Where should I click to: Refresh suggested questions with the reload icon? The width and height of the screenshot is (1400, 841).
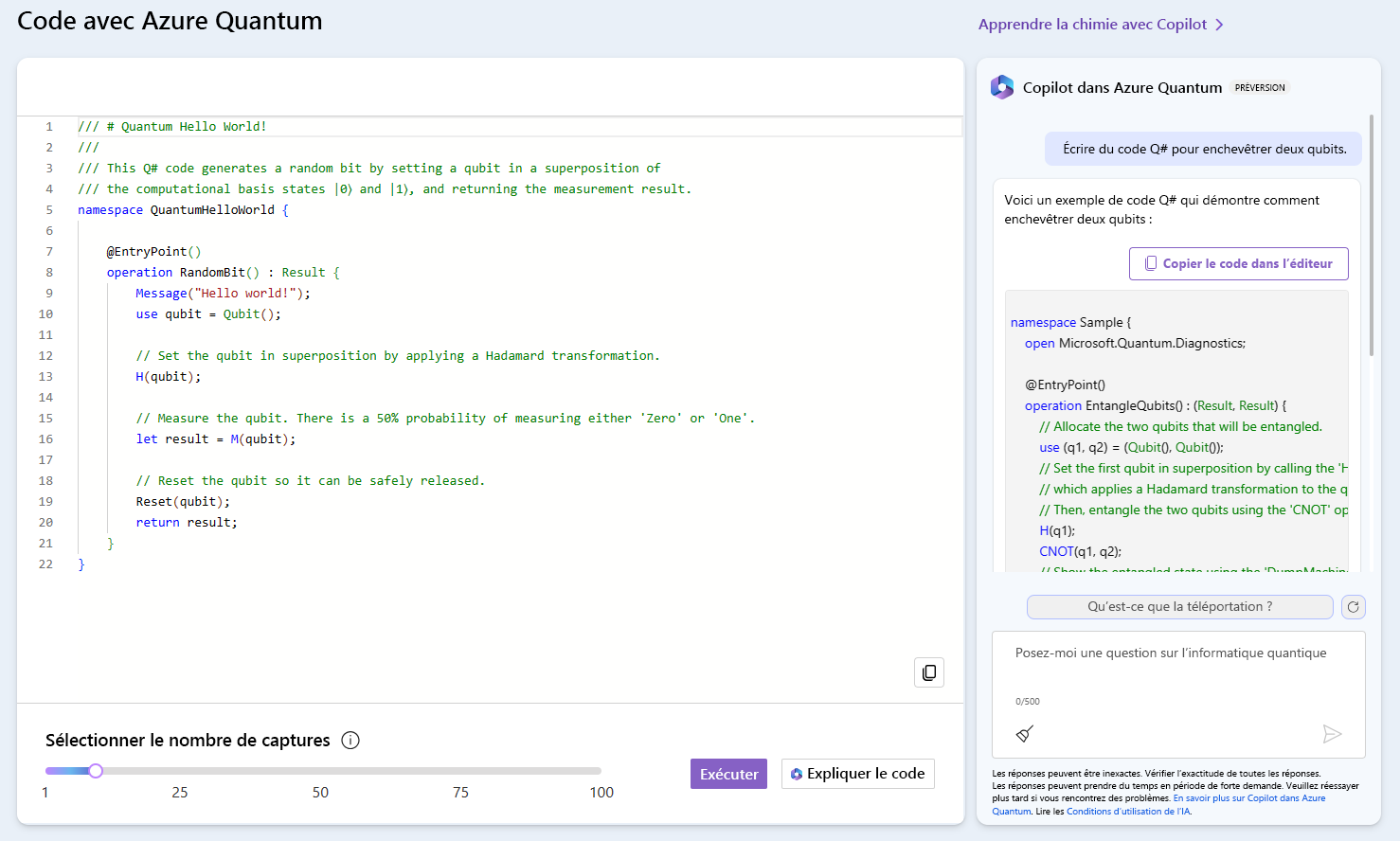(x=1354, y=607)
